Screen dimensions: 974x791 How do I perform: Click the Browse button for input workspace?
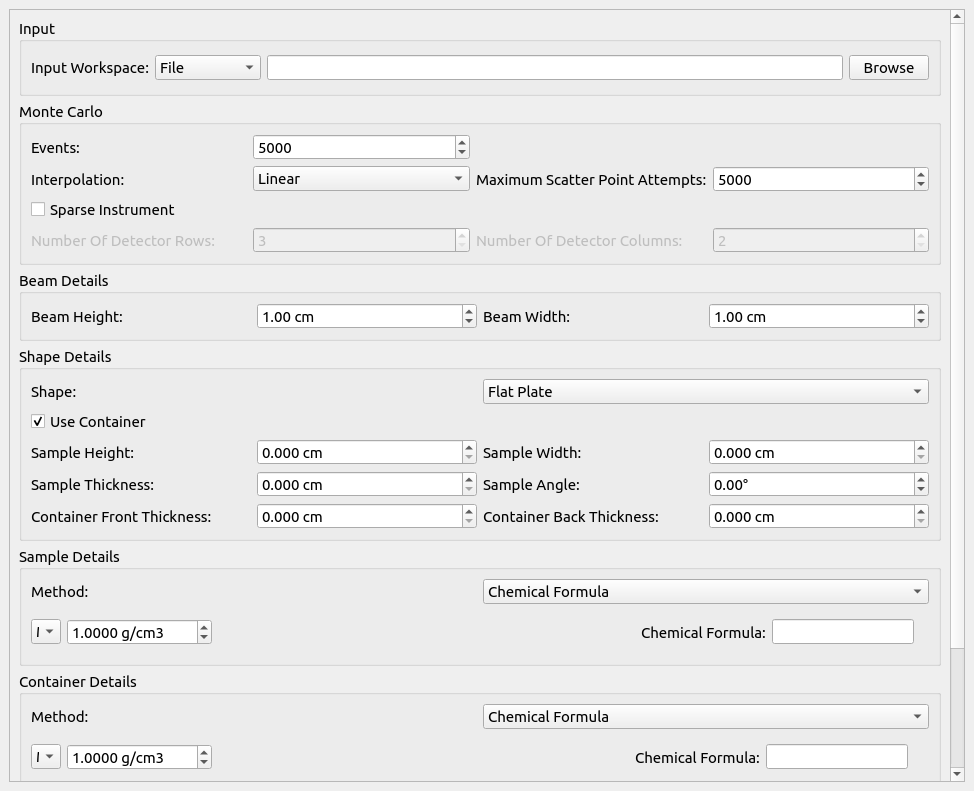click(888, 68)
